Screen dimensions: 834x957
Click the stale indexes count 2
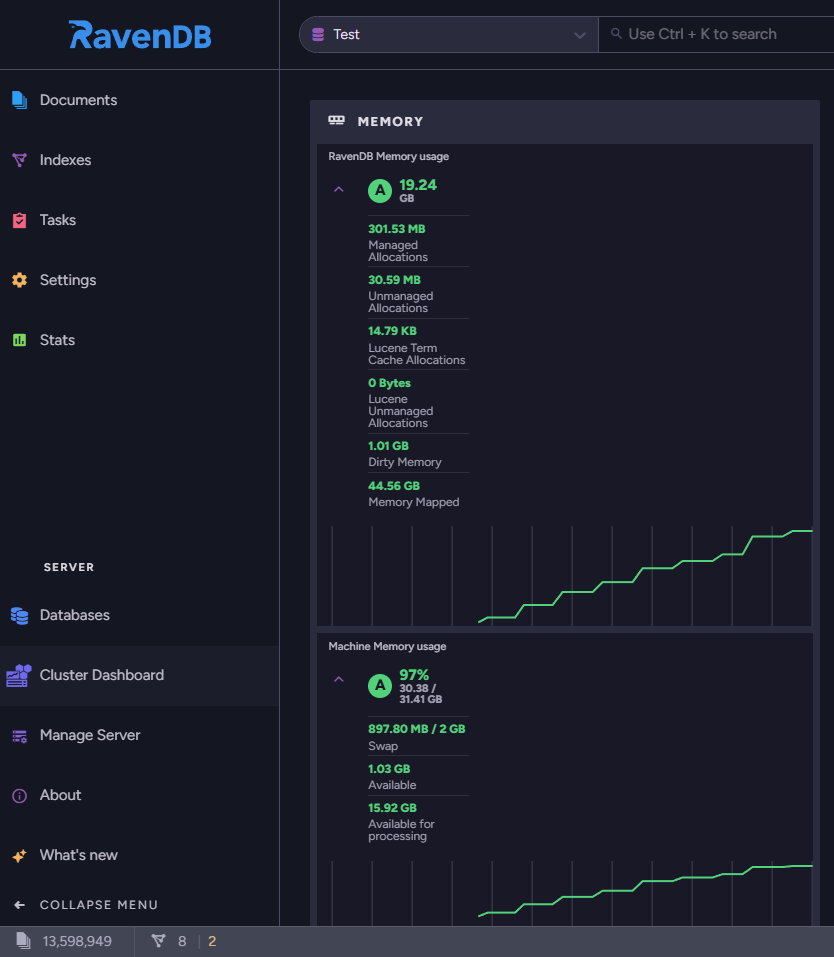[x=212, y=941]
